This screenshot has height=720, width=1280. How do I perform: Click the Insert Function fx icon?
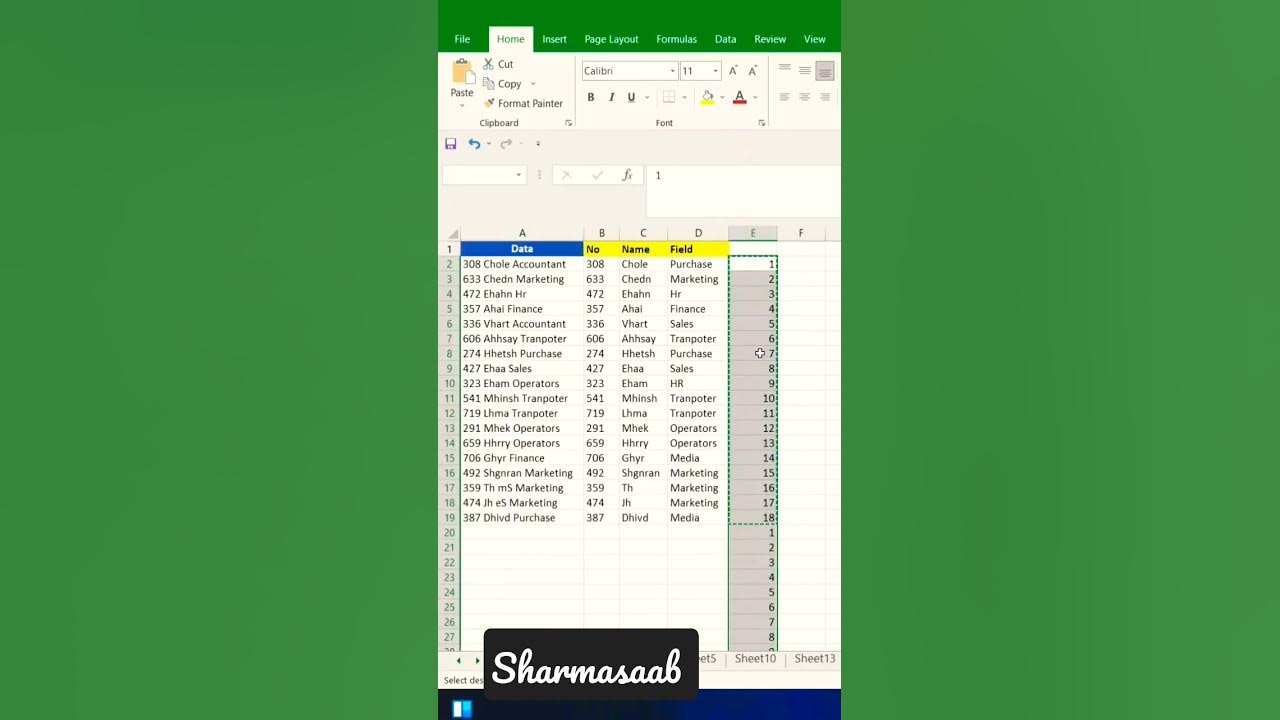[627, 175]
